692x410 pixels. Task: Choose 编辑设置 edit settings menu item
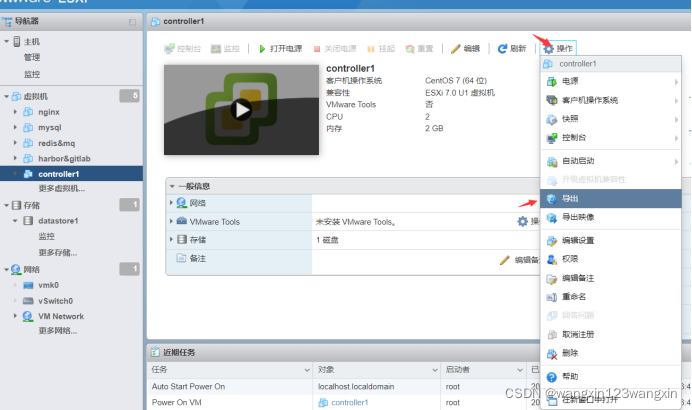611,241
